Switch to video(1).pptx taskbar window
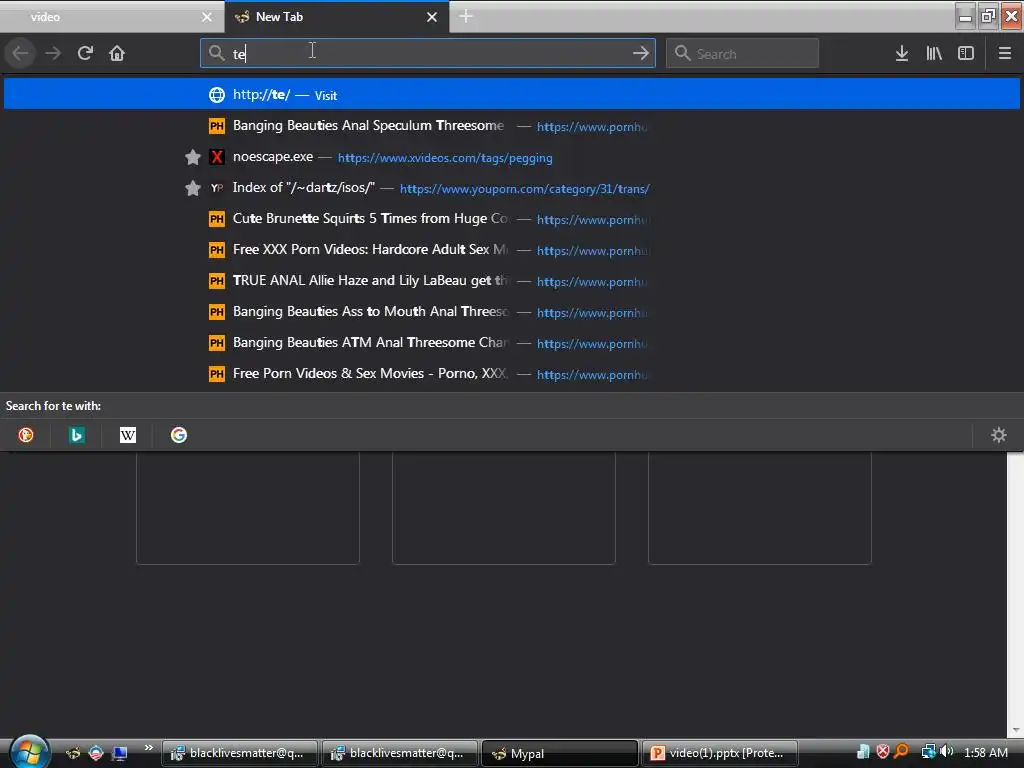The image size is (1024, 768). click(x=720, y=754)
